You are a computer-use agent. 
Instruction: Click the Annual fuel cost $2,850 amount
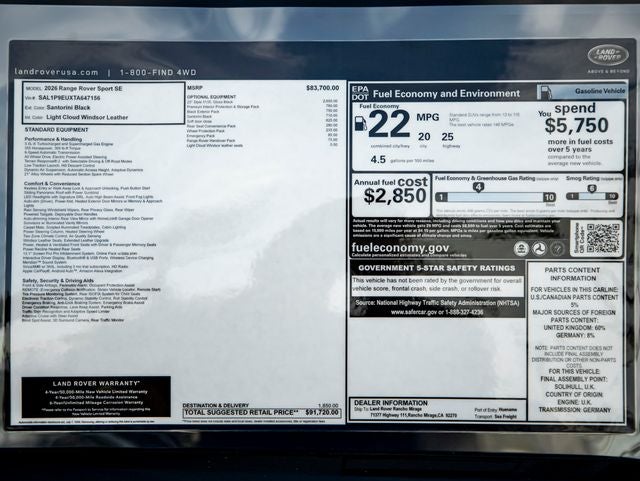(395, 196)
